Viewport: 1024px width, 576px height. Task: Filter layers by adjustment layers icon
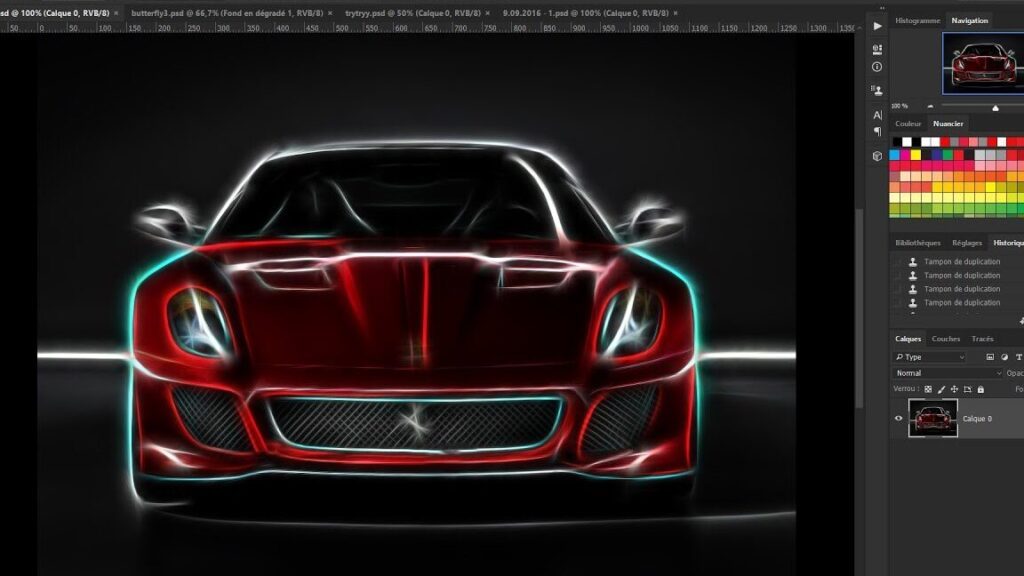point(1004,357)
